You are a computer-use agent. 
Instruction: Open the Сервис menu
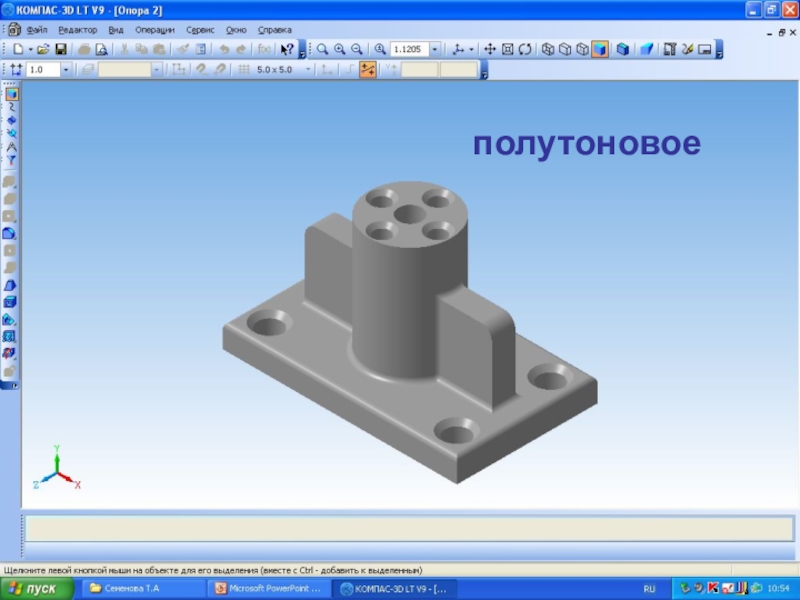tap(200, 30)
